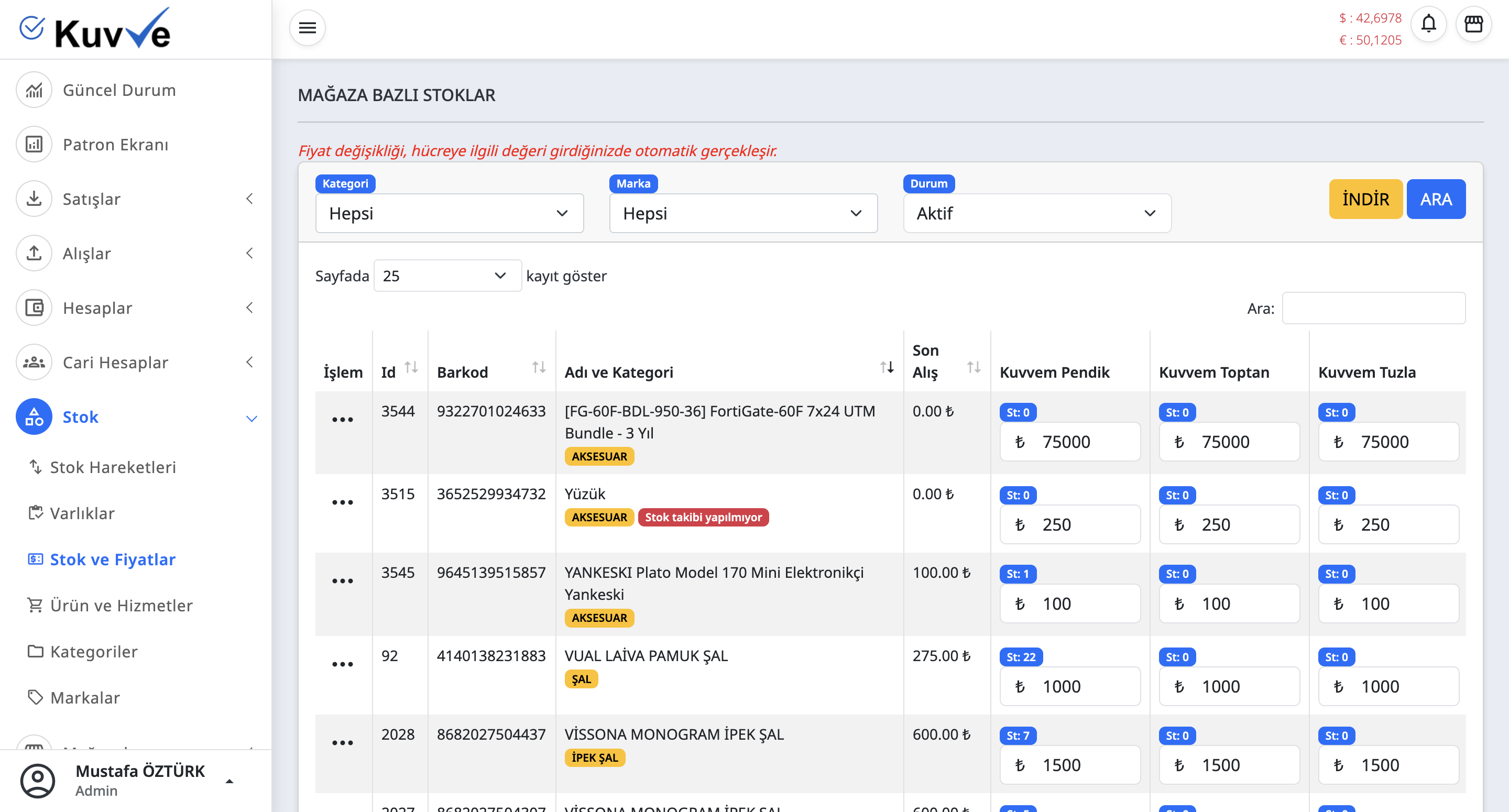Open the Marka dropdown
Viewport: 1509px width, 812px height.
coord(743,213)
